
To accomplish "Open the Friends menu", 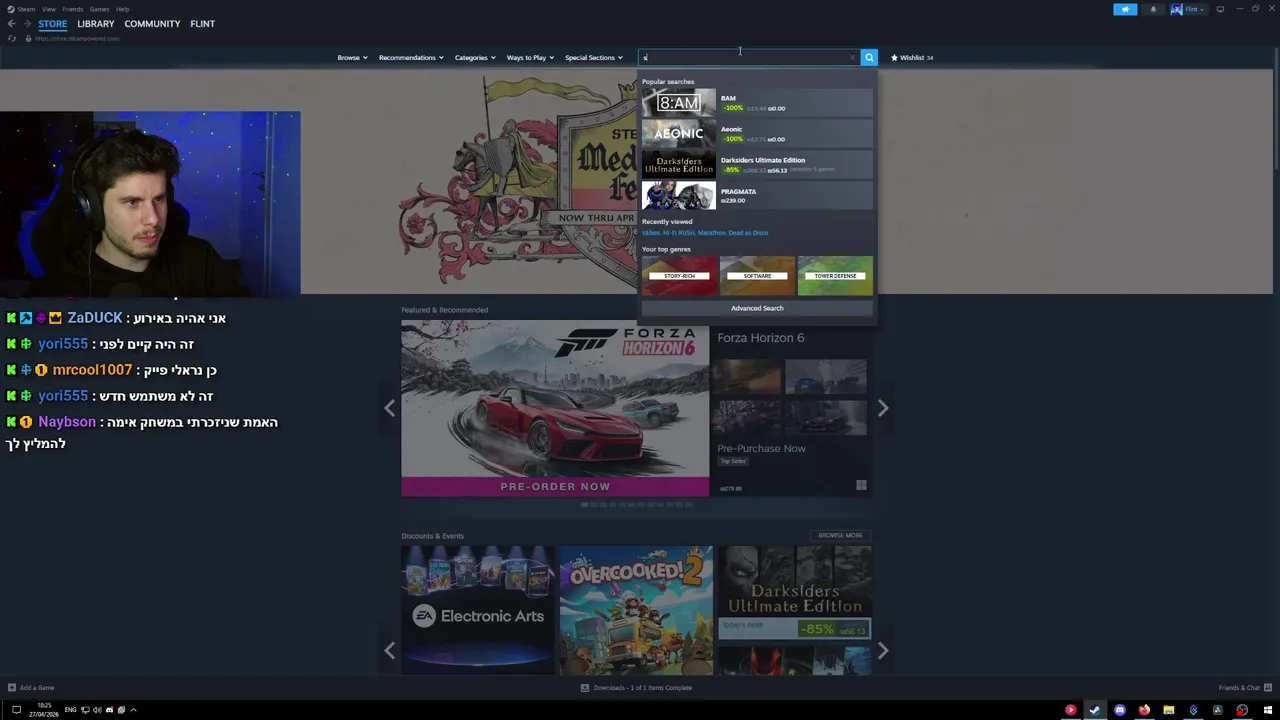I will [x=73, y=9].
